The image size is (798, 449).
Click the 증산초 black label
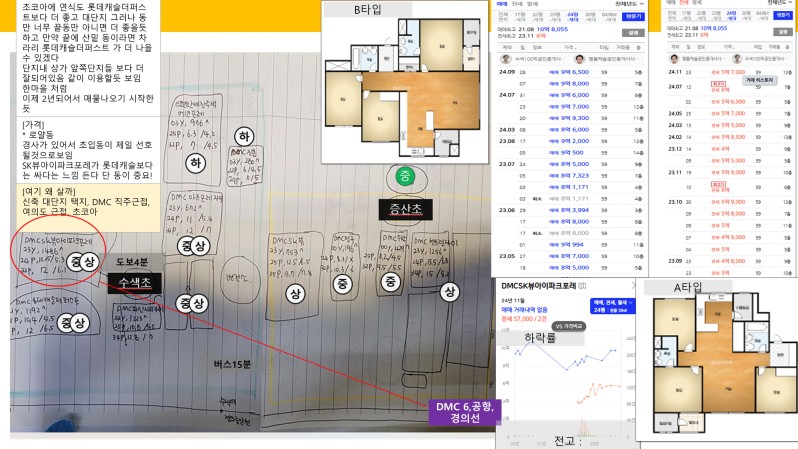[x=405, y=209]
